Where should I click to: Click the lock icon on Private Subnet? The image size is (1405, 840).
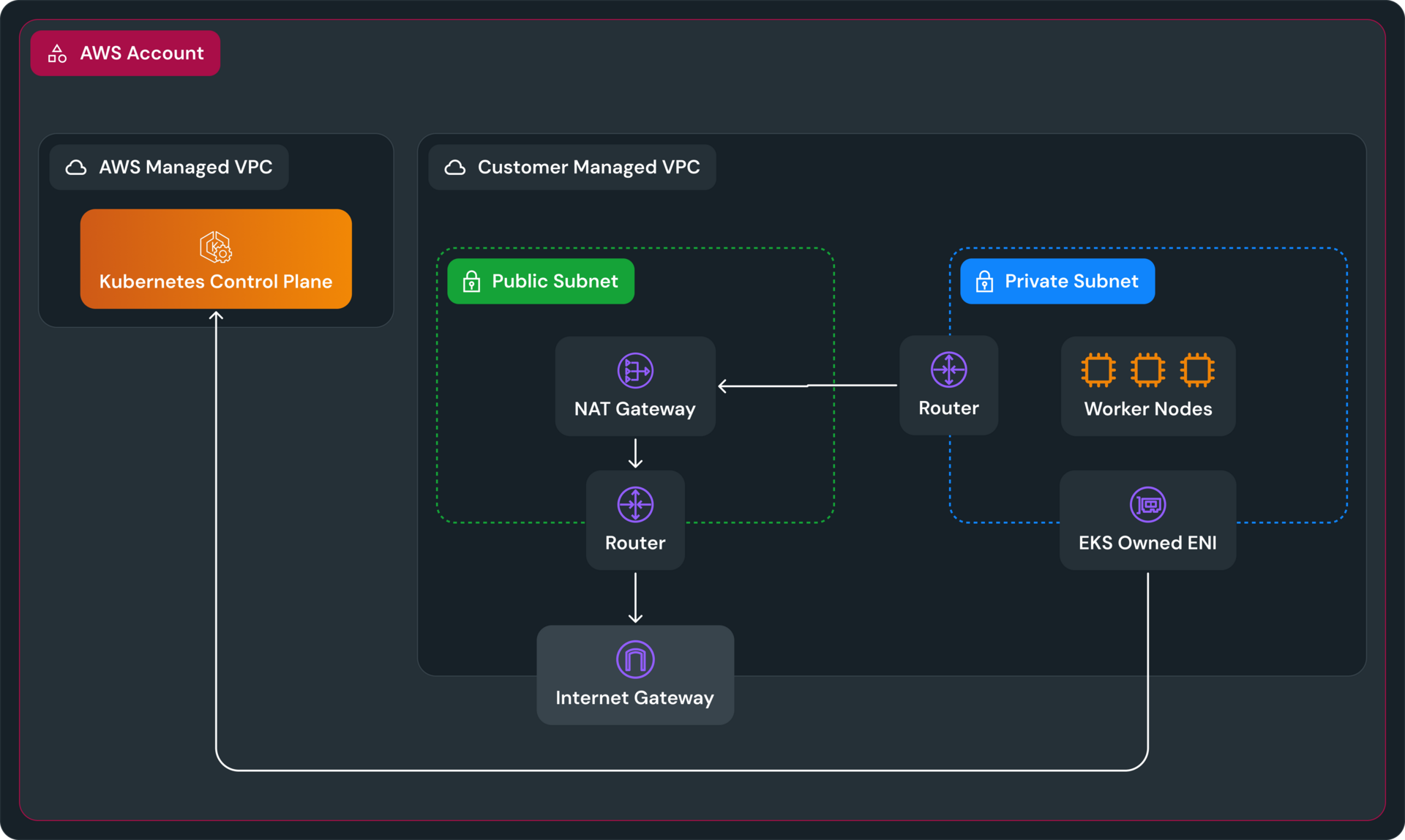(x=985, y=282)
